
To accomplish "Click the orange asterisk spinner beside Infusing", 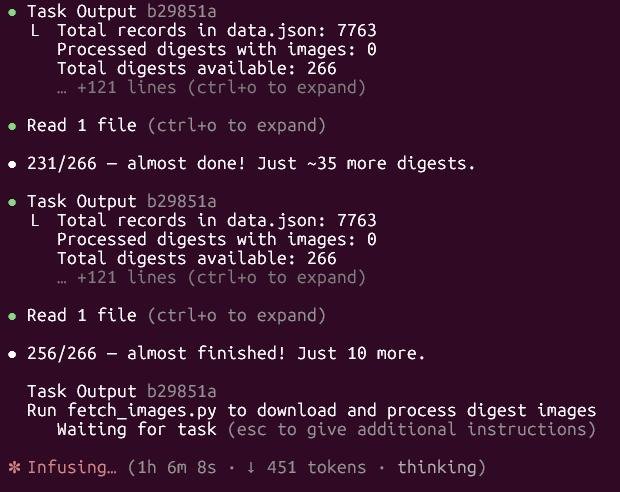I will pyautogui.click(x=12, y=467).
